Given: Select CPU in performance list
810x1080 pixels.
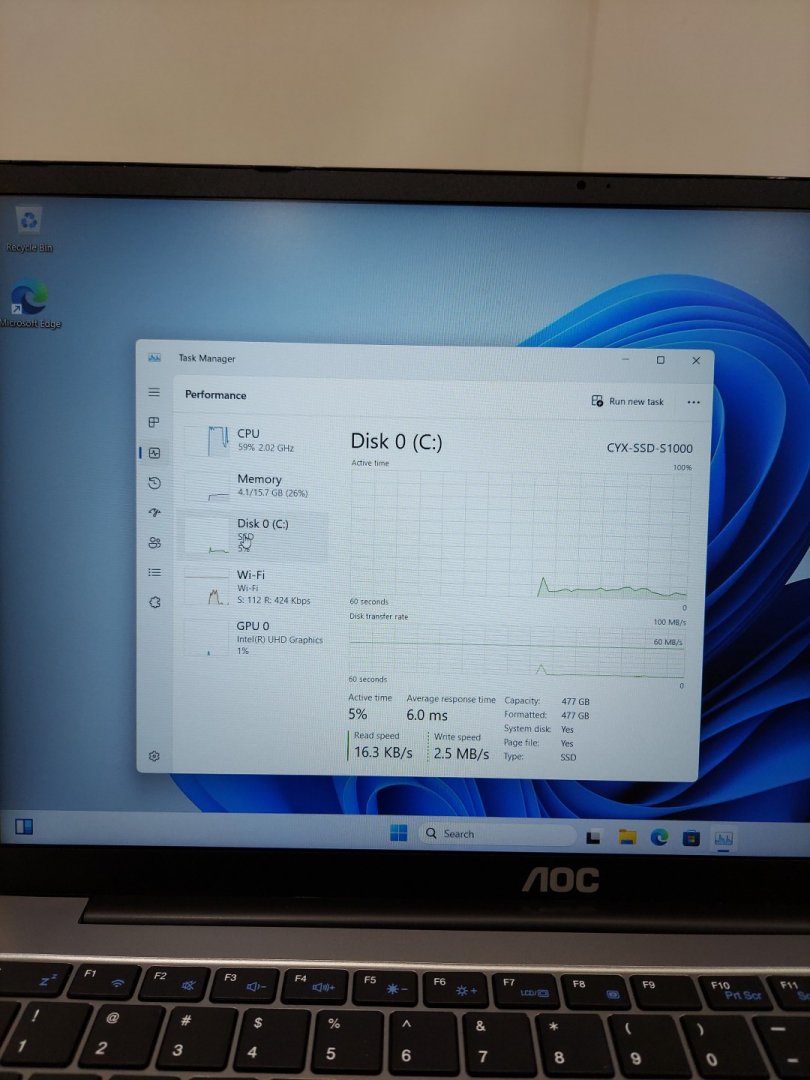Looking at the screenshot, I should click(255, 440).
